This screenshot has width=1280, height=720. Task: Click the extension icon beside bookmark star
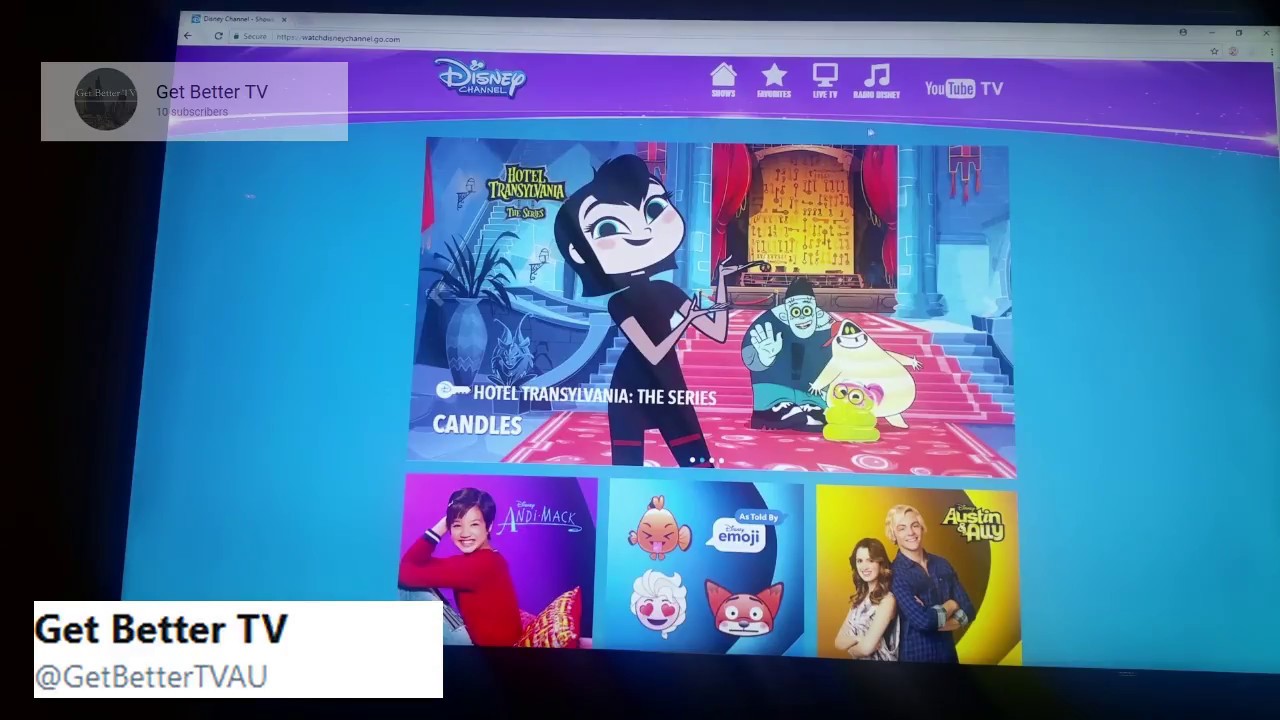1233,51
